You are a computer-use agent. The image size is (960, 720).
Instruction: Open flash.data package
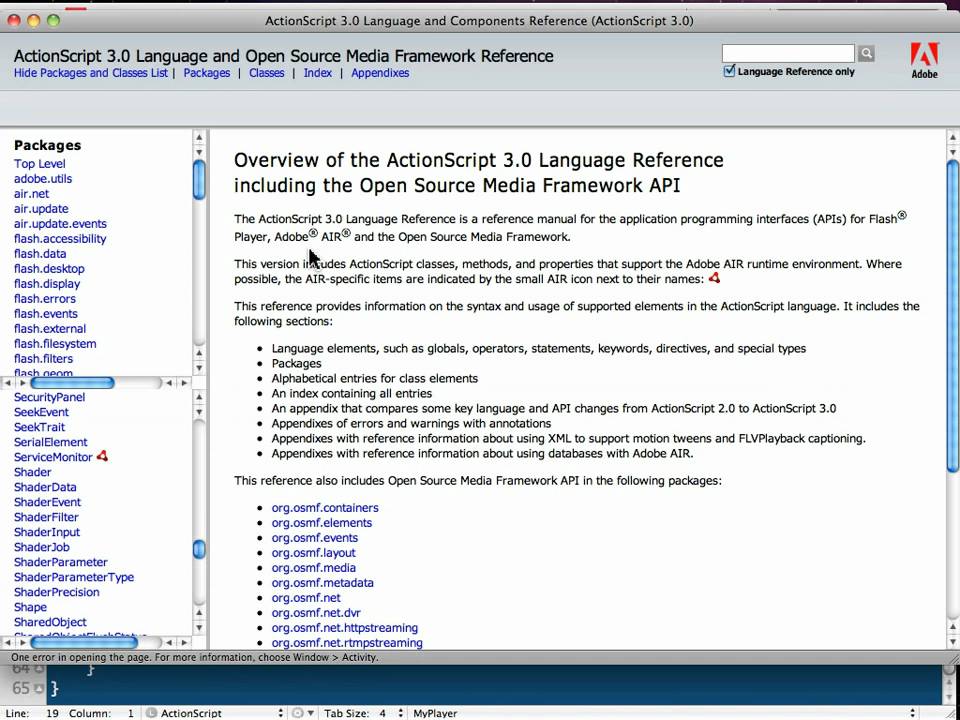click(40, 253)
